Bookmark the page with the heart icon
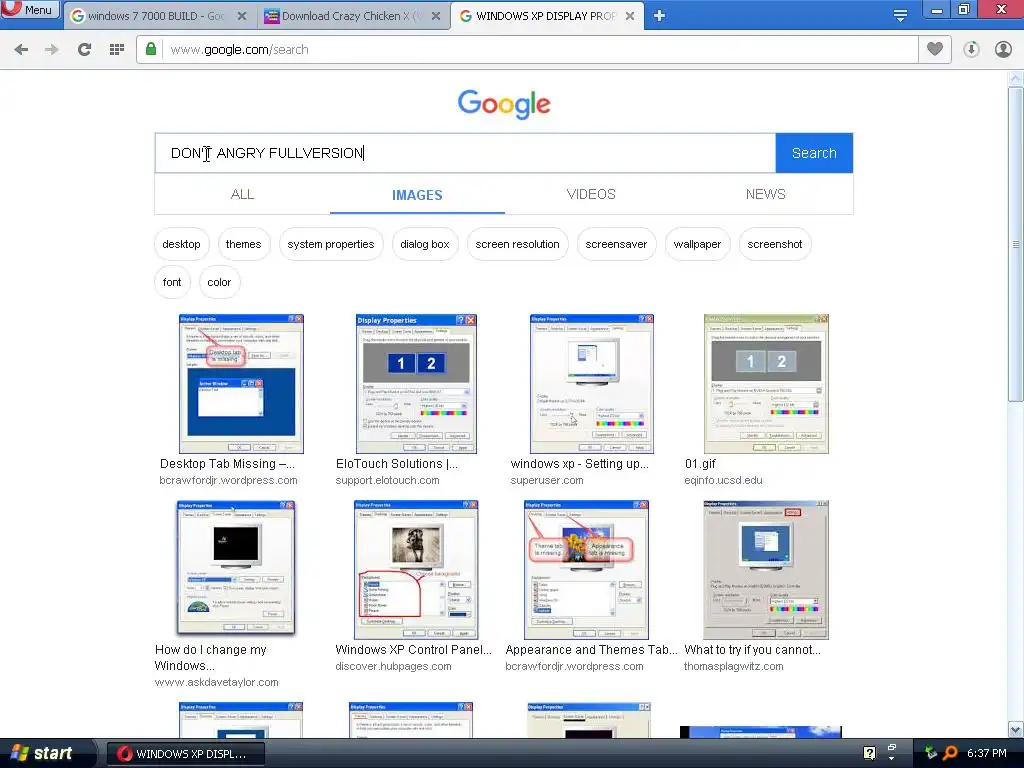The image size is (1024, 768). [x=935, y=50]
